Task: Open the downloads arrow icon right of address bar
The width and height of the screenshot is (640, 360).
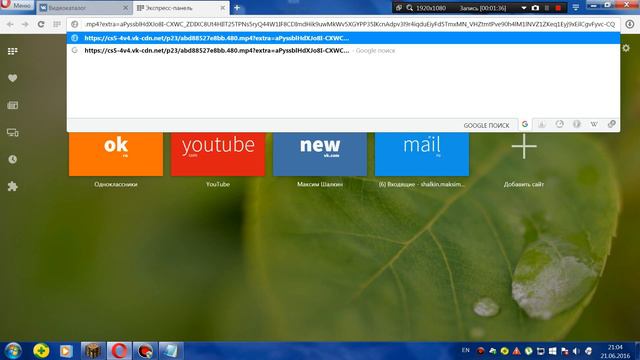Action: [x=630, y=24]
